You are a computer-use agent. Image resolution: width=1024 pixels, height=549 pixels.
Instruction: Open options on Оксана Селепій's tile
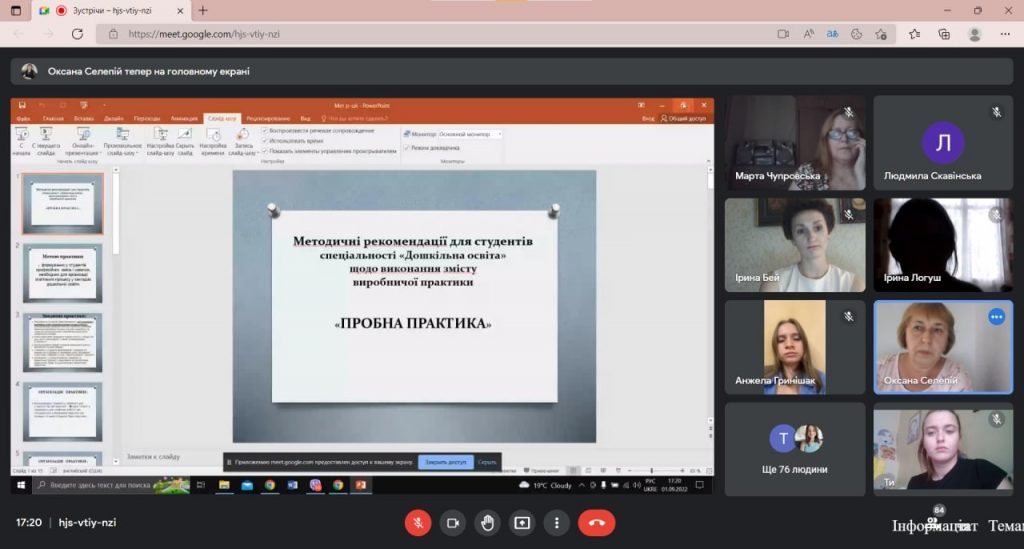(996, 316)
